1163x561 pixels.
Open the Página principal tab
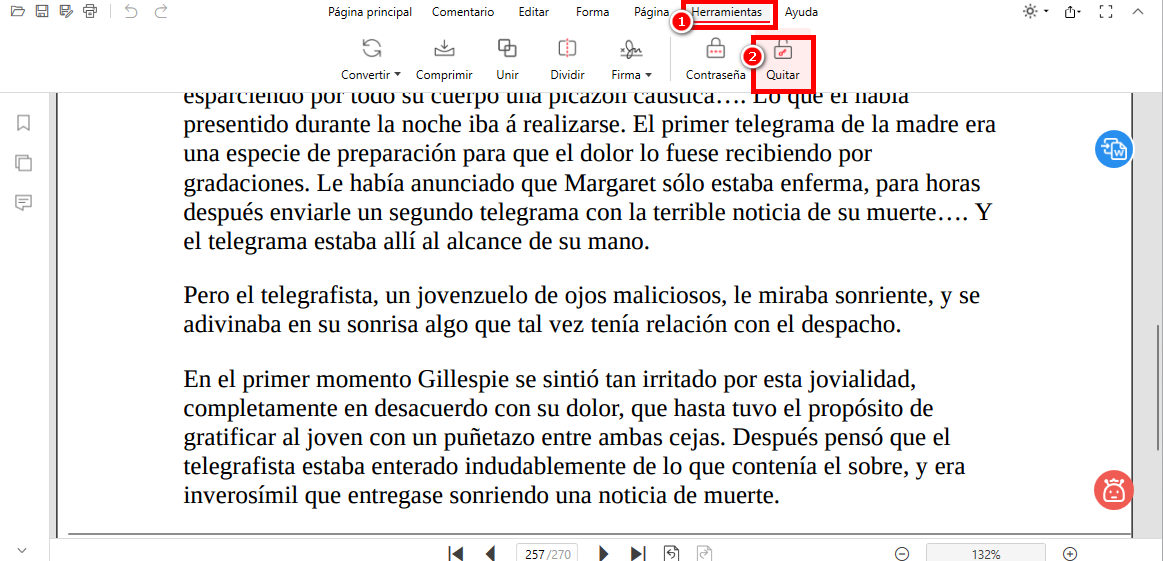[x=370, y=12]
